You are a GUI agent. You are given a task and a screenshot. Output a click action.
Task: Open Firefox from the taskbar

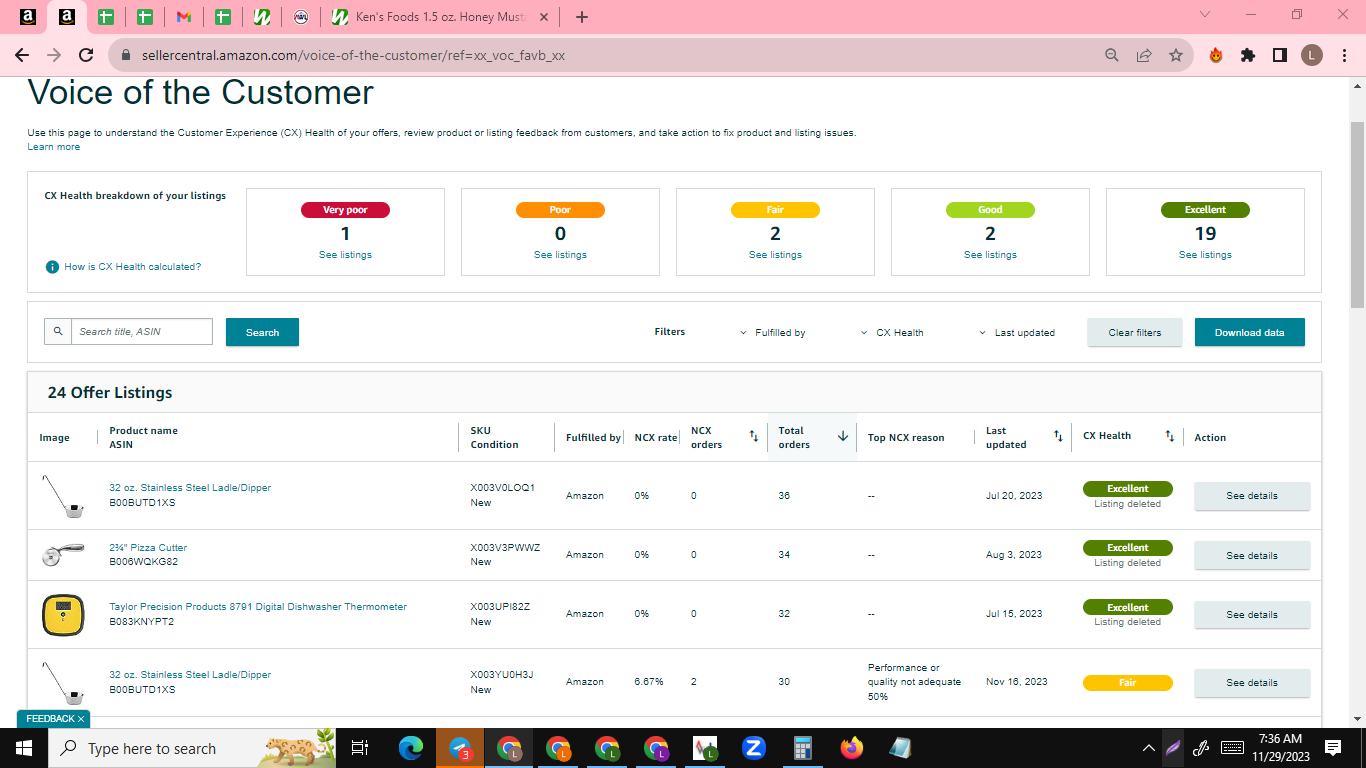tap(851, 748)
